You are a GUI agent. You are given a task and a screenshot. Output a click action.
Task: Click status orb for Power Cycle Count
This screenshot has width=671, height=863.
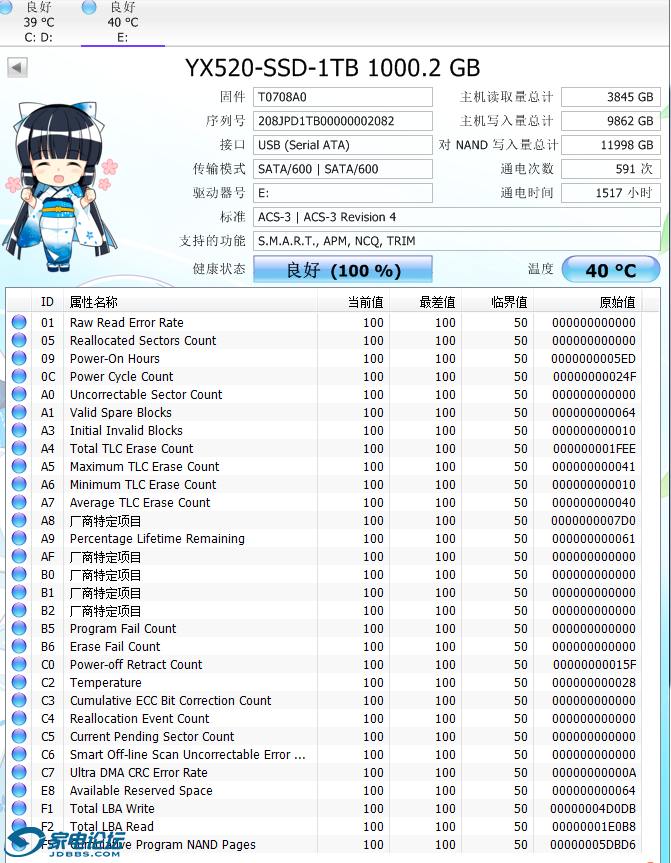19,376
